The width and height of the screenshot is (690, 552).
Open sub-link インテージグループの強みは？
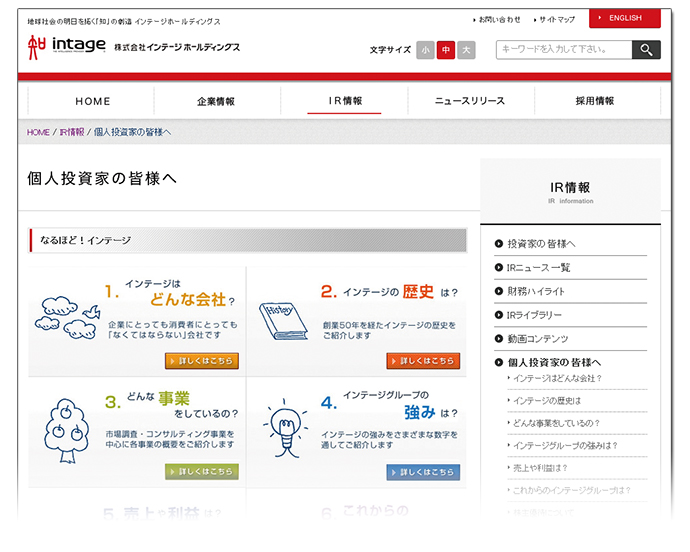(x=565, y=446)
